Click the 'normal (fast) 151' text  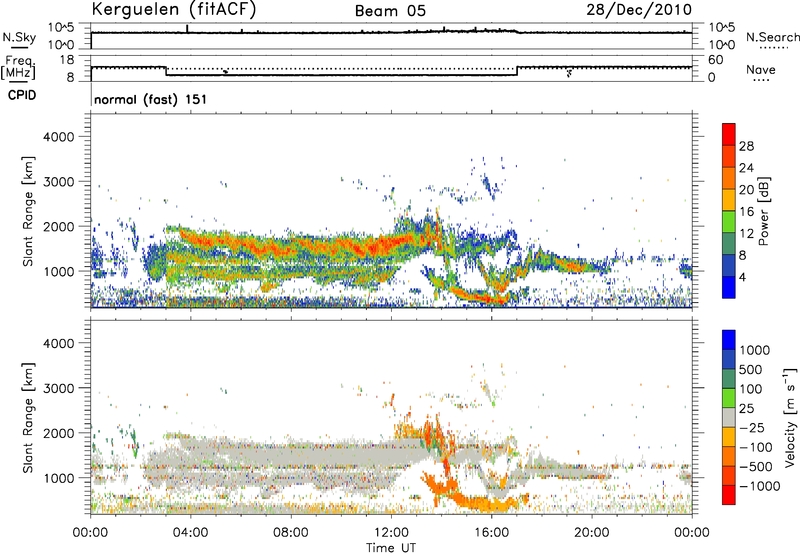click(x=151, y=99)
